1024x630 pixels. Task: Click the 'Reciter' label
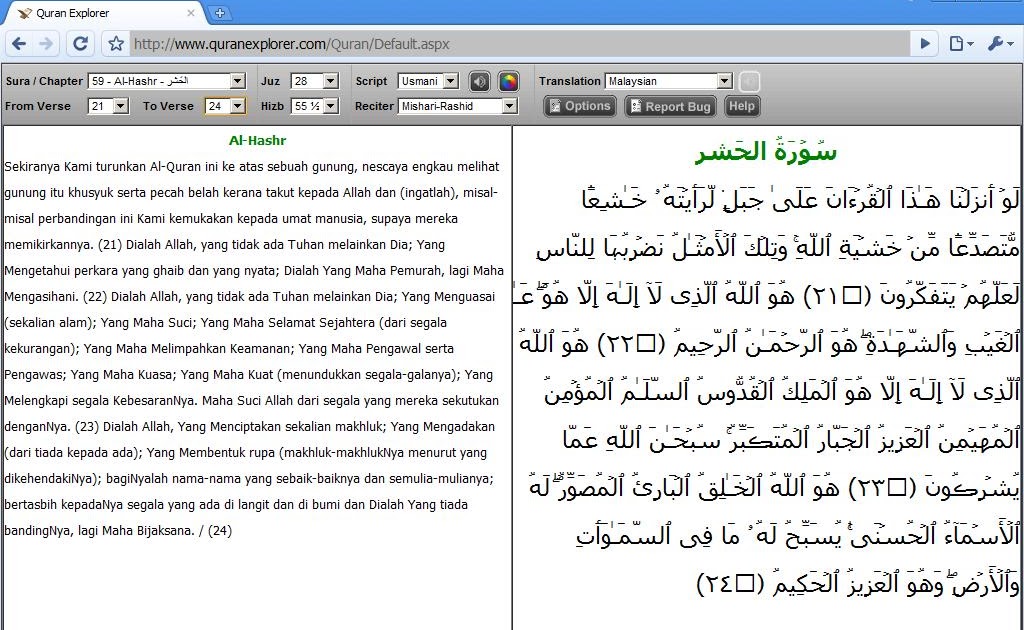[x=375, y=106]
